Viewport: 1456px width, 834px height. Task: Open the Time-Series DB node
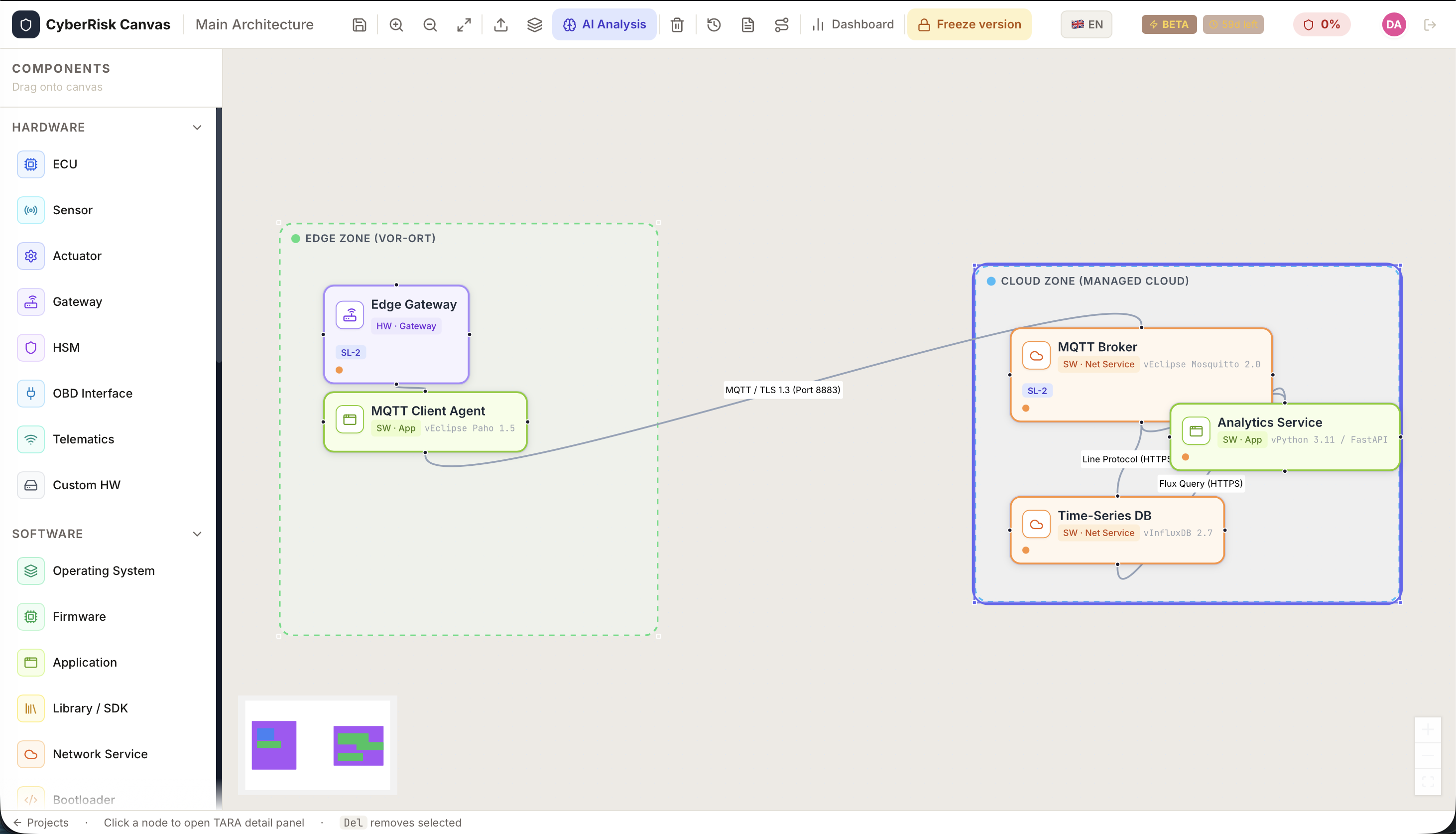(x=1117, y=531)
